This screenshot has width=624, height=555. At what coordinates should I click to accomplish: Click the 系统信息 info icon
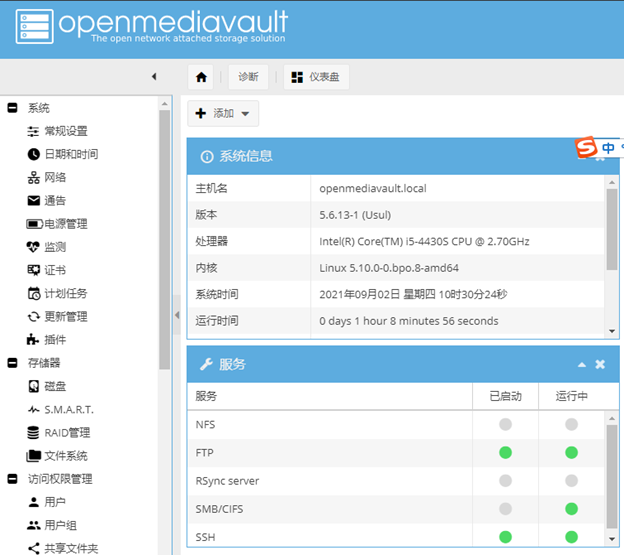tap(207, 156)
